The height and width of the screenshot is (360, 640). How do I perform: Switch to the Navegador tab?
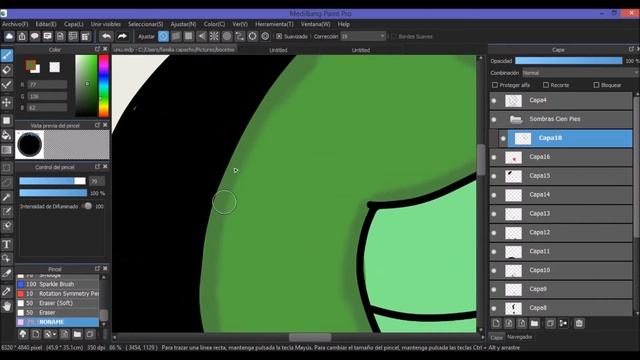click(520, 337)
